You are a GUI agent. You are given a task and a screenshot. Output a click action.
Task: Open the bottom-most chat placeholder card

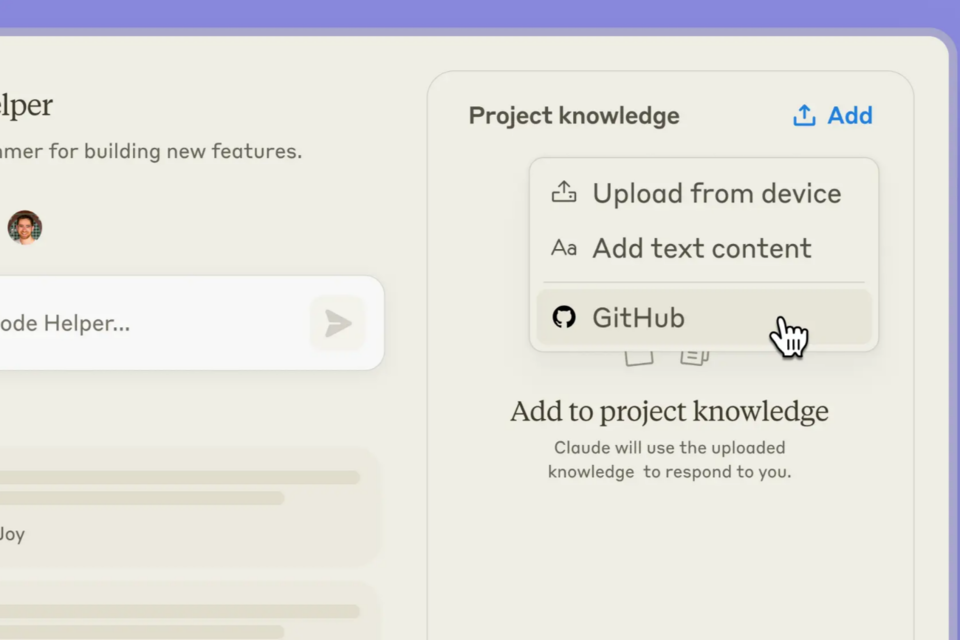[180, 615]
